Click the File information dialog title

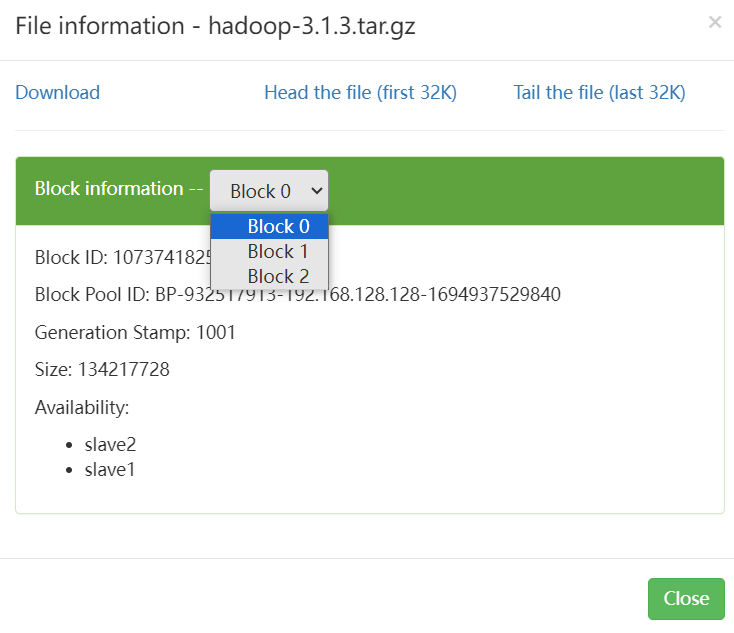[x=215, y=26]
